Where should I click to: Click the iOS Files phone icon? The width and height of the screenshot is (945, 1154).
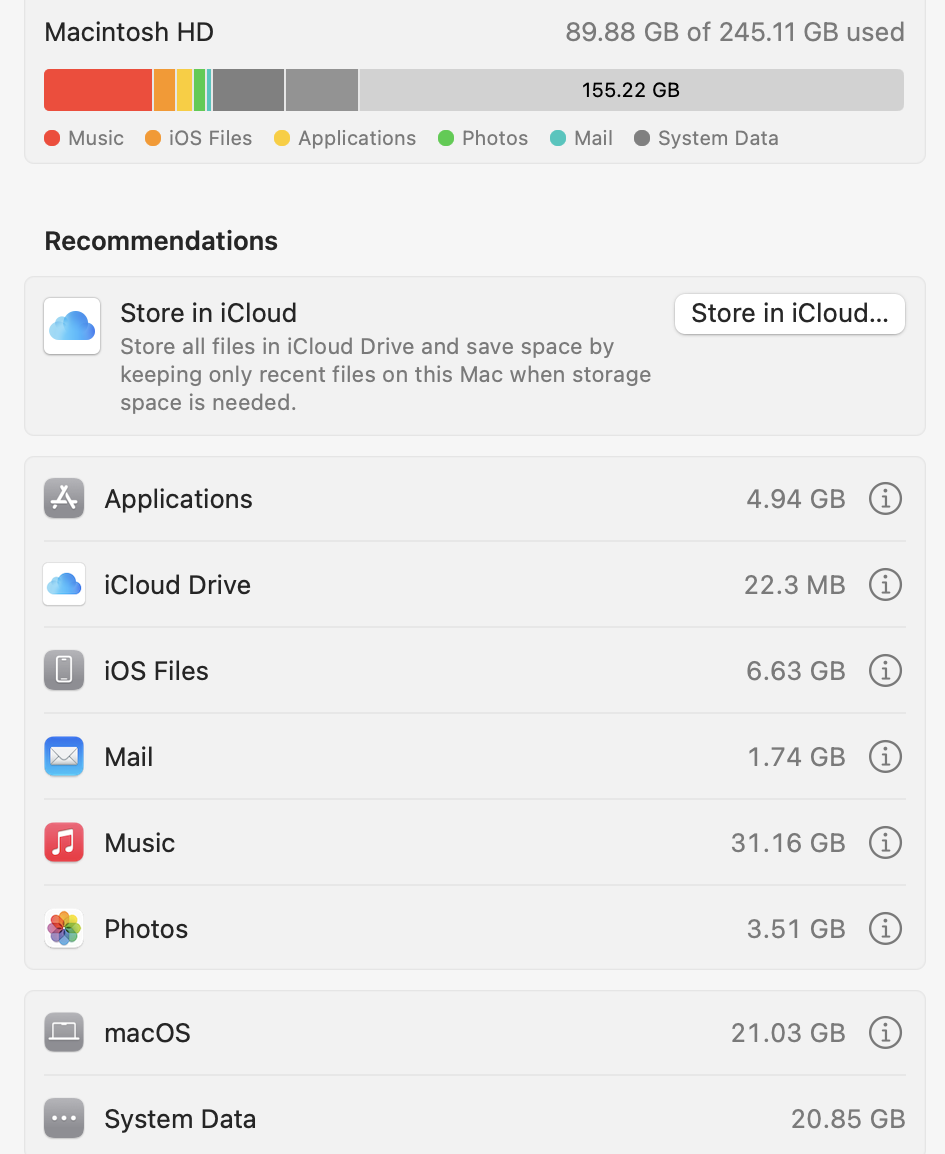pos(64,671)
